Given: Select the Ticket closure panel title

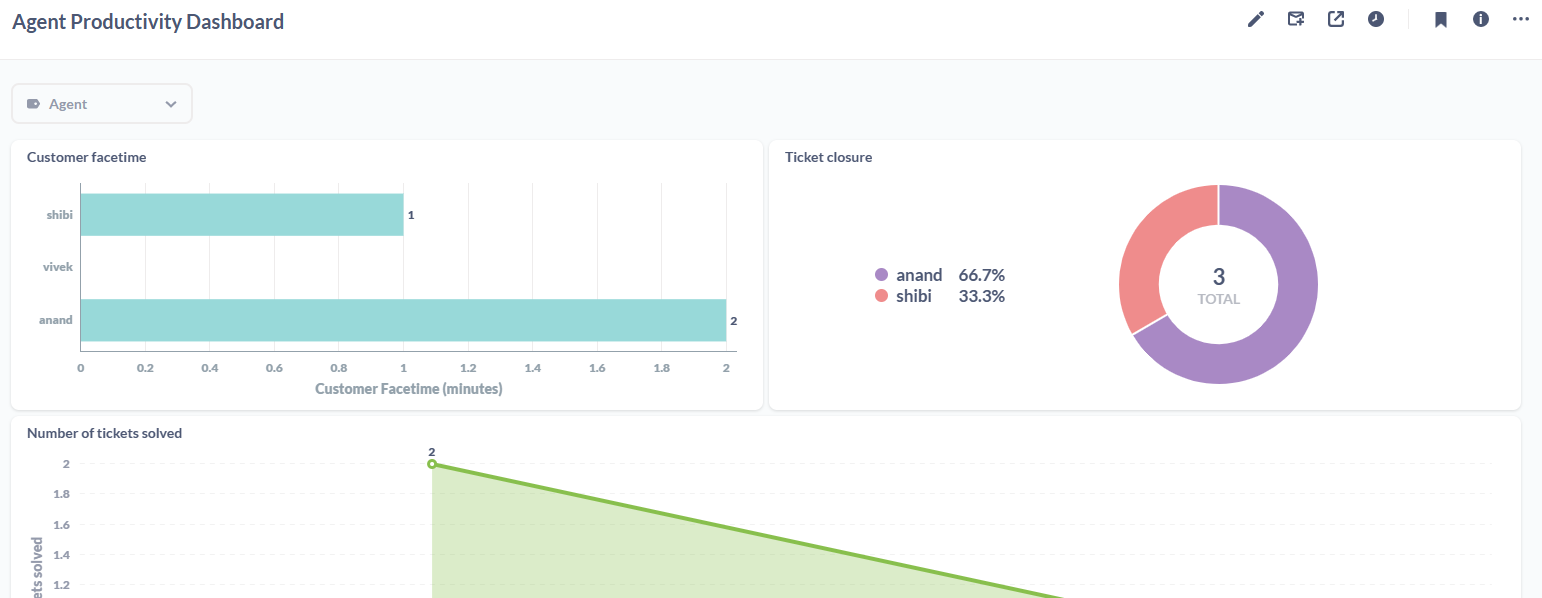Looking at the screenshot, I should click(828, 157).
